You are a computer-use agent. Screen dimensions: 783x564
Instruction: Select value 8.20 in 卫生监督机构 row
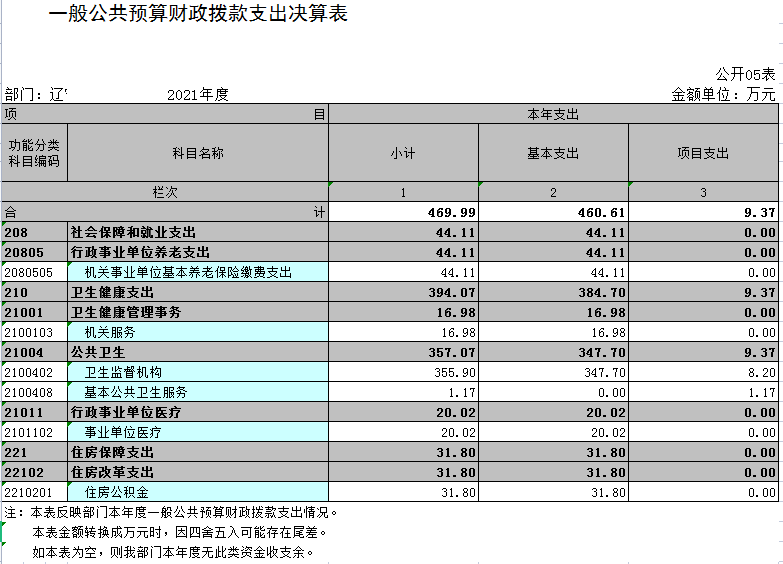(703, 372)
